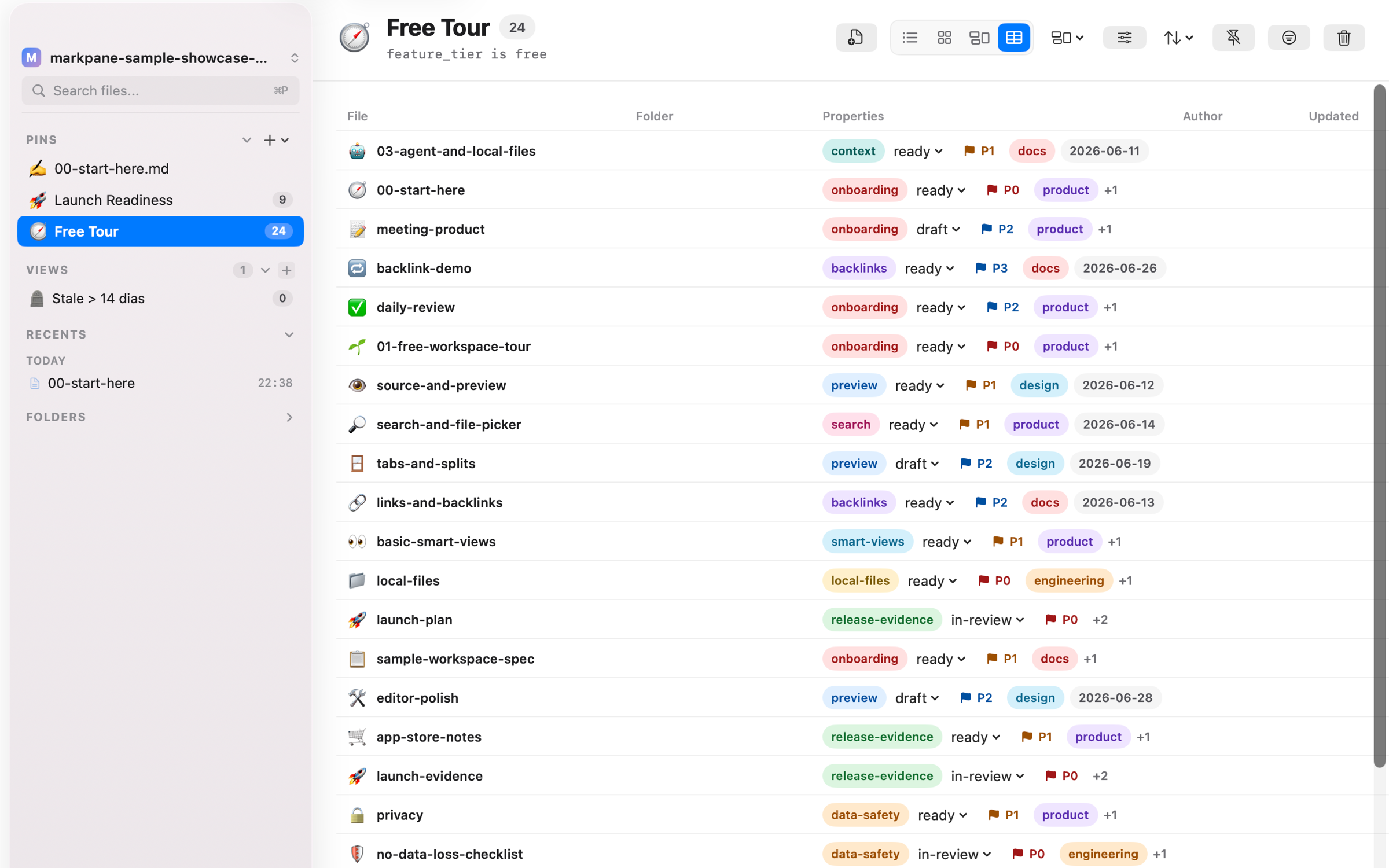Screen dimensions: 1389x868
Task: Click the refresh arrows icon of backlink-demo
Action: point(357,268)
